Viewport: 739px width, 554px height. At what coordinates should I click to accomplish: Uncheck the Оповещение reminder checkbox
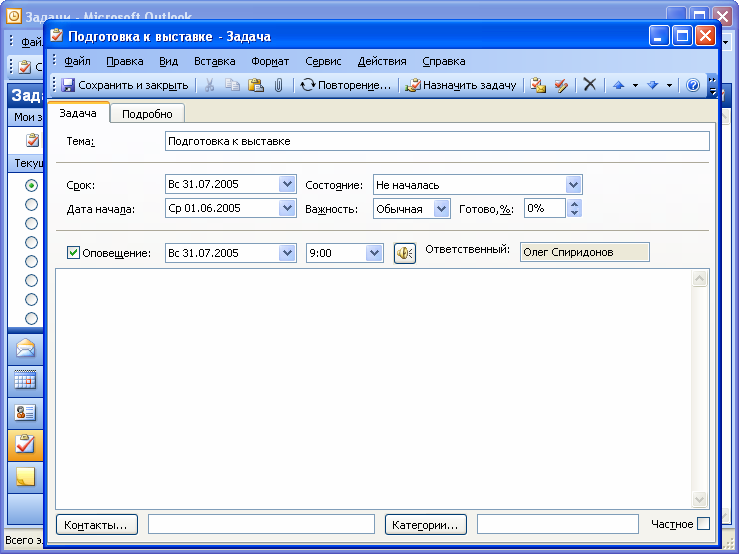73,253
